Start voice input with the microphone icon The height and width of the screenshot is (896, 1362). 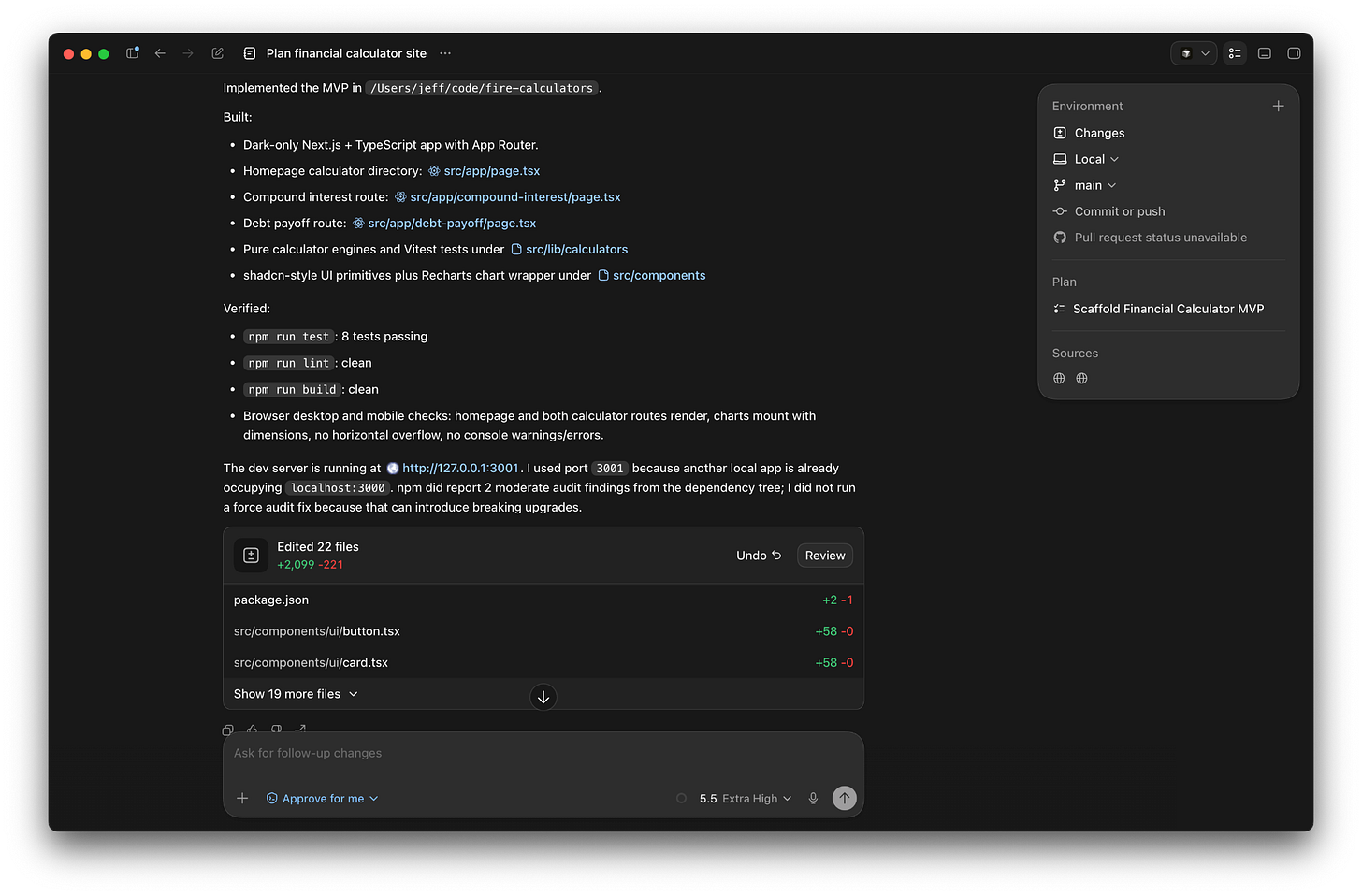click(x=813, y=799)
